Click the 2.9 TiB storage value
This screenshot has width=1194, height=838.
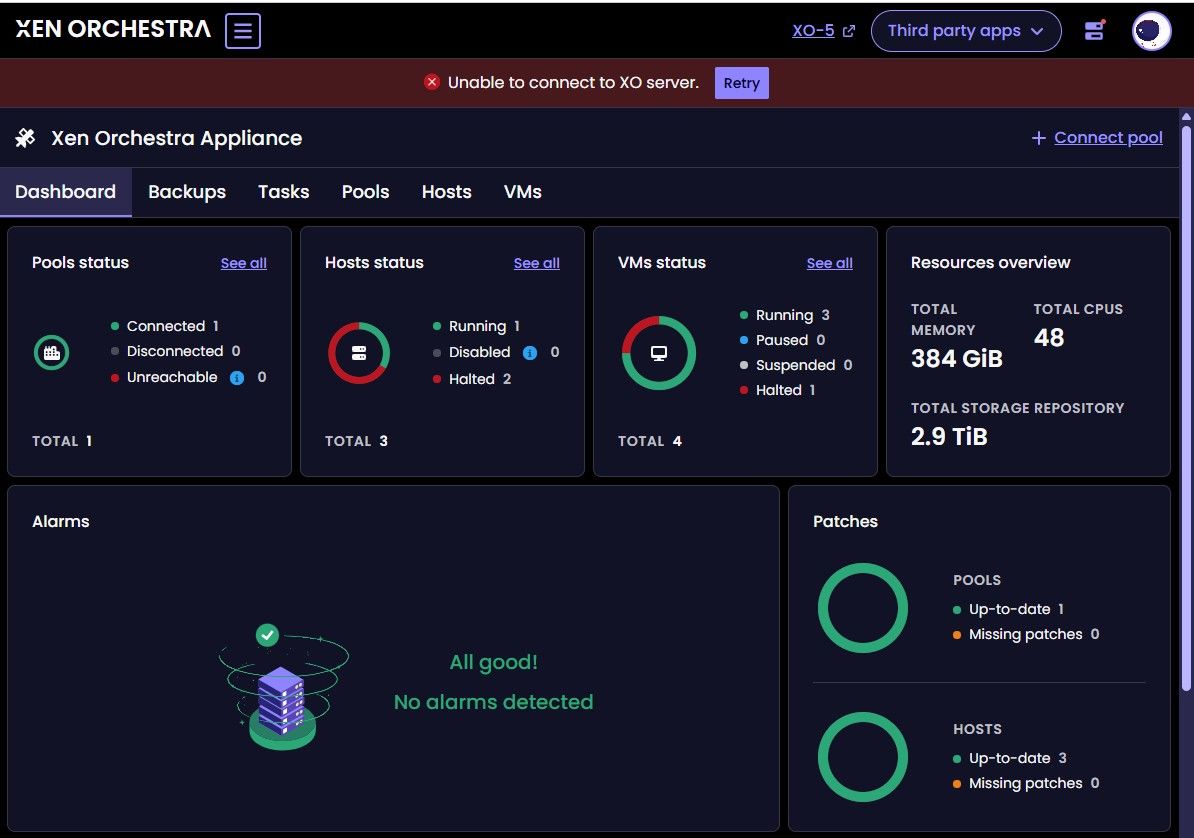949,437
